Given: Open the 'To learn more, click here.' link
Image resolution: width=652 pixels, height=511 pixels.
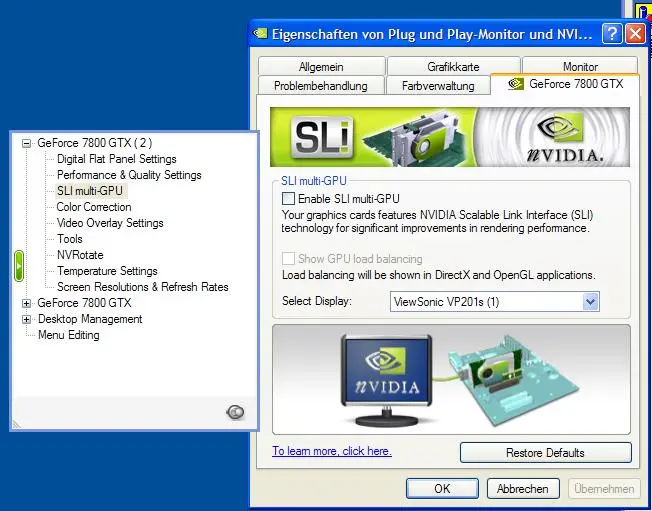Looking at the screenshot, I should click(332, 451).
